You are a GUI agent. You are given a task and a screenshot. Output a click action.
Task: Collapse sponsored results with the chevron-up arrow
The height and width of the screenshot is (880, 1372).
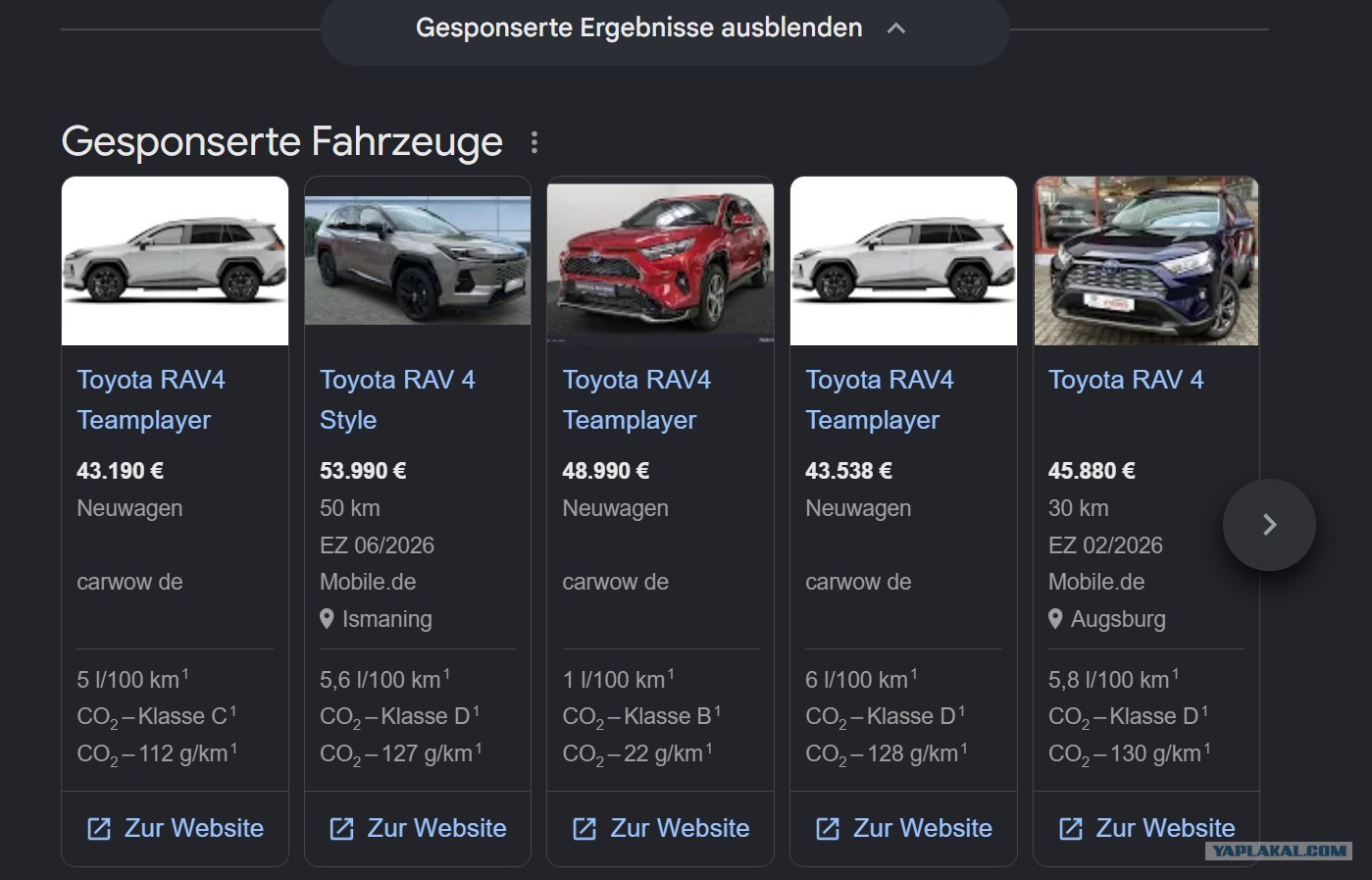pos(895,28)
